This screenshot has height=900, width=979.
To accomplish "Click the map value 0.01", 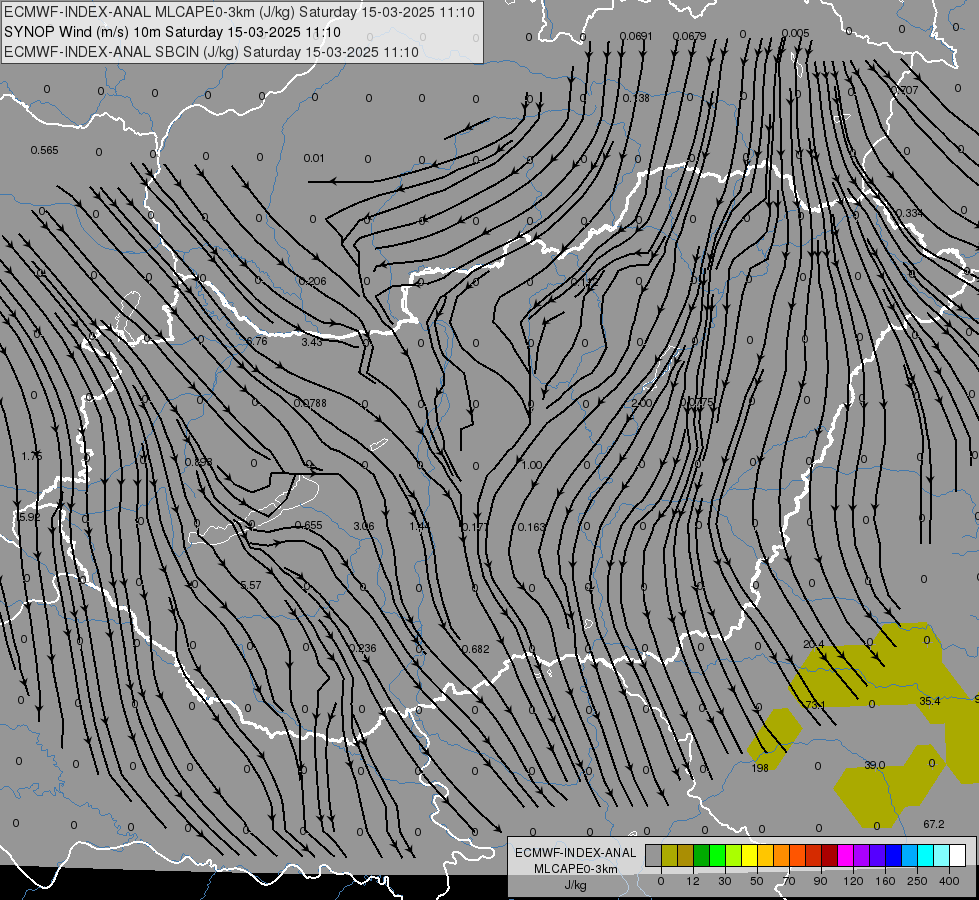I will [x=313, y=158].
